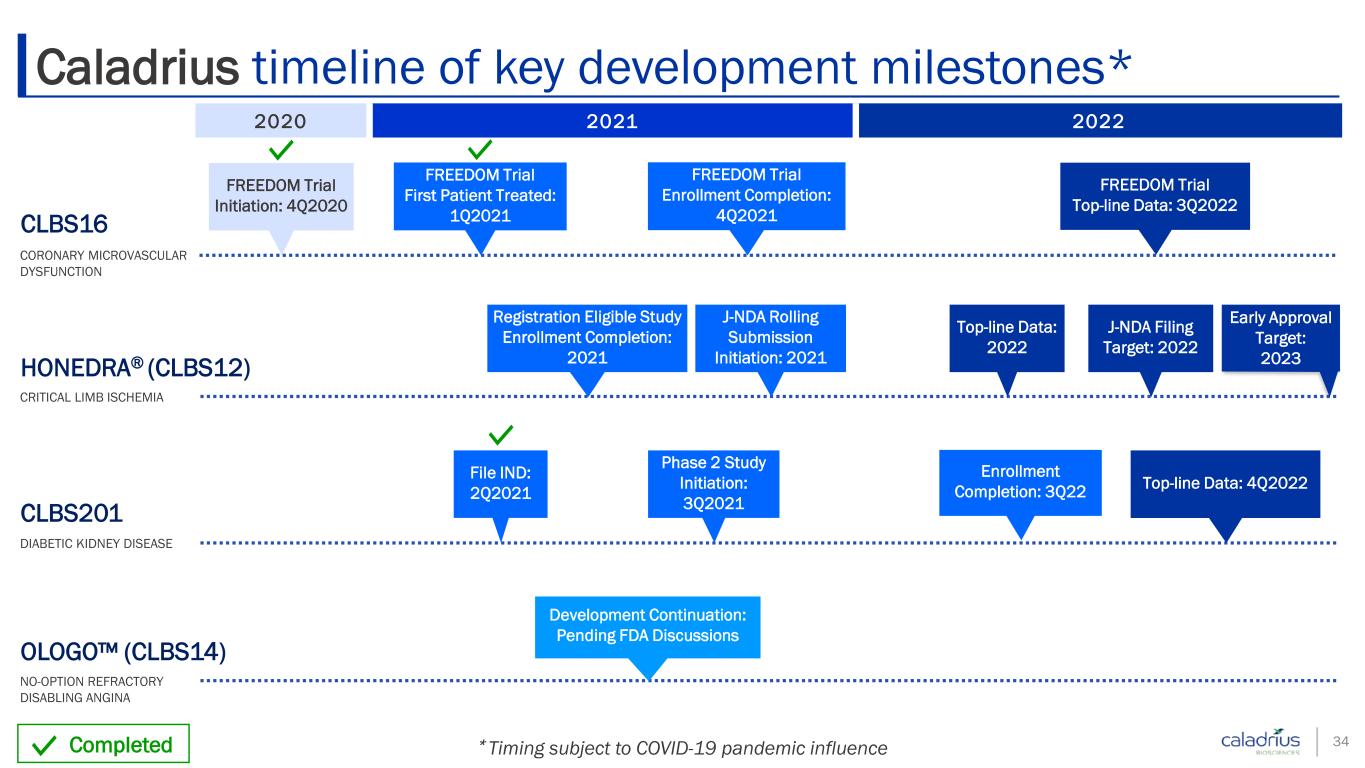Select the 2021 year header
Image resolution: width=1365 pixels, height=768 pixels.
(x=612, y=122)
